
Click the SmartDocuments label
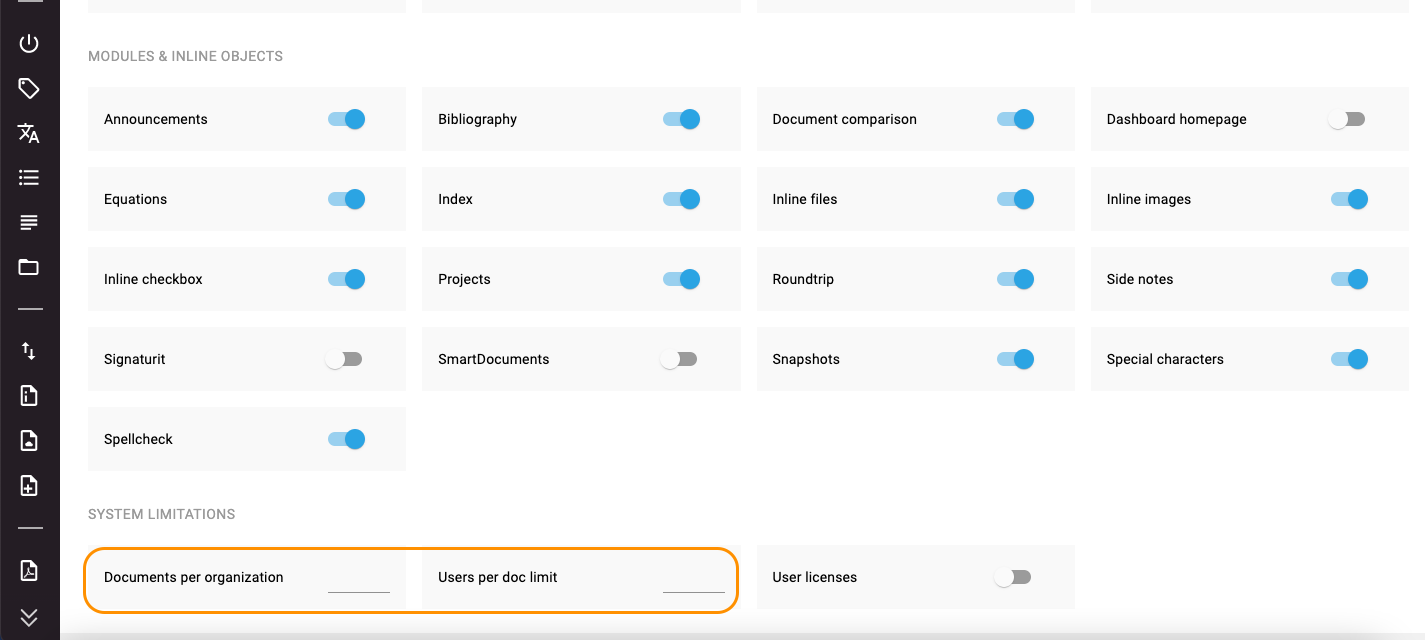tap(494, 359)
